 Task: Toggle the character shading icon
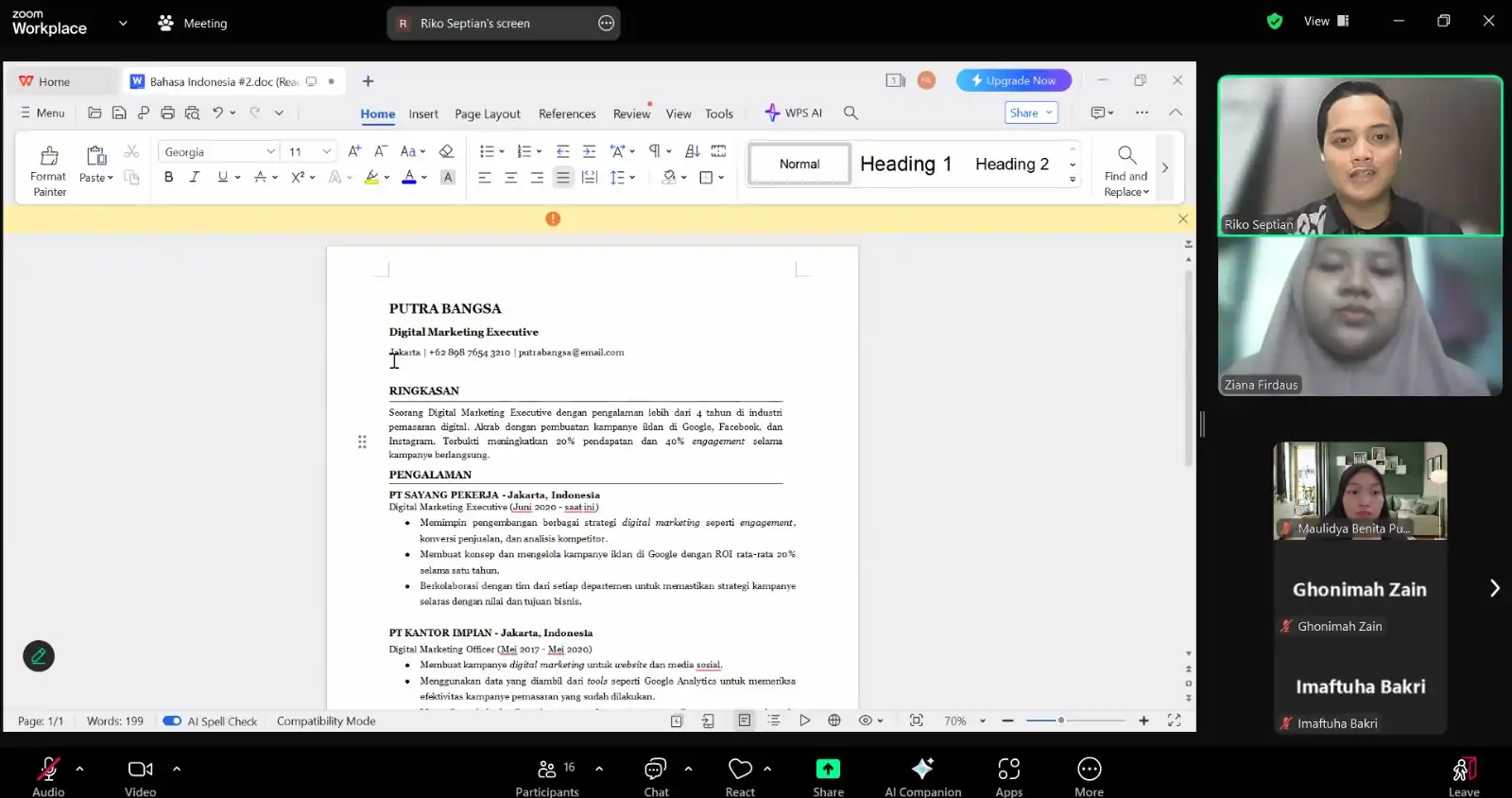coord(448,177)
